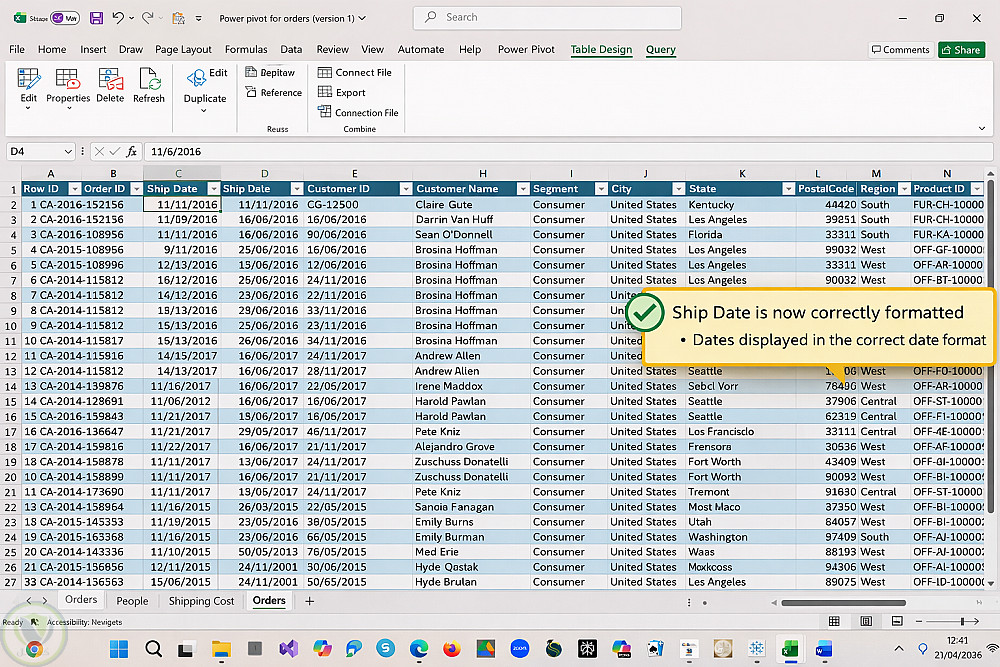Viewport: 1000px width, 667px height.
Task: Click the Undo arrow in title bar
Action: tap(118, 18)
